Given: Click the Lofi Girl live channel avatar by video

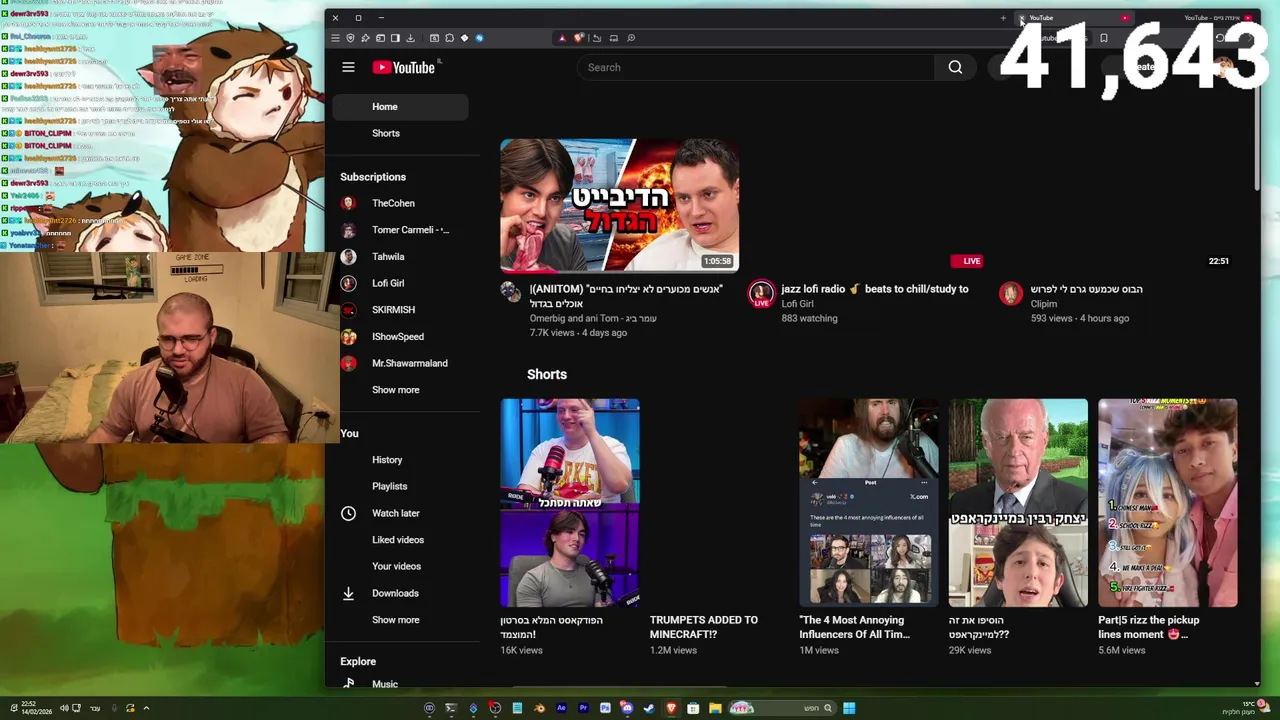Looking at the screenshot, I should 761,293.
